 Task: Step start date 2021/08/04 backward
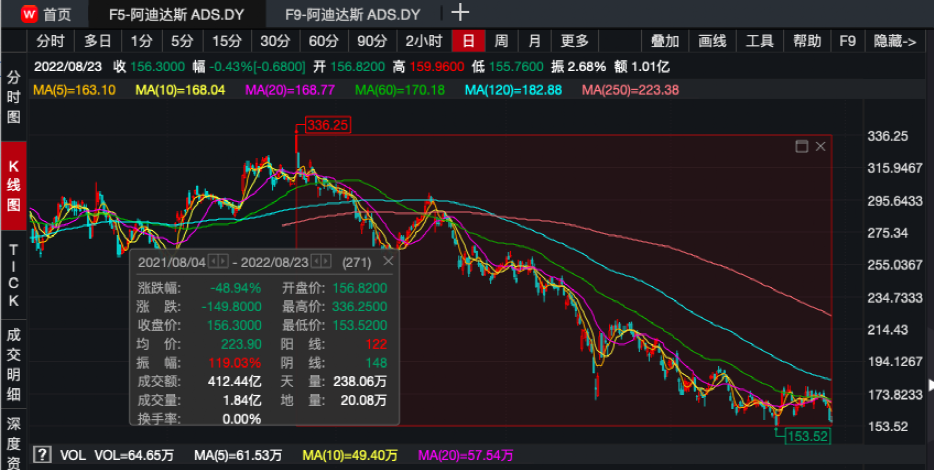click(212, 262)
